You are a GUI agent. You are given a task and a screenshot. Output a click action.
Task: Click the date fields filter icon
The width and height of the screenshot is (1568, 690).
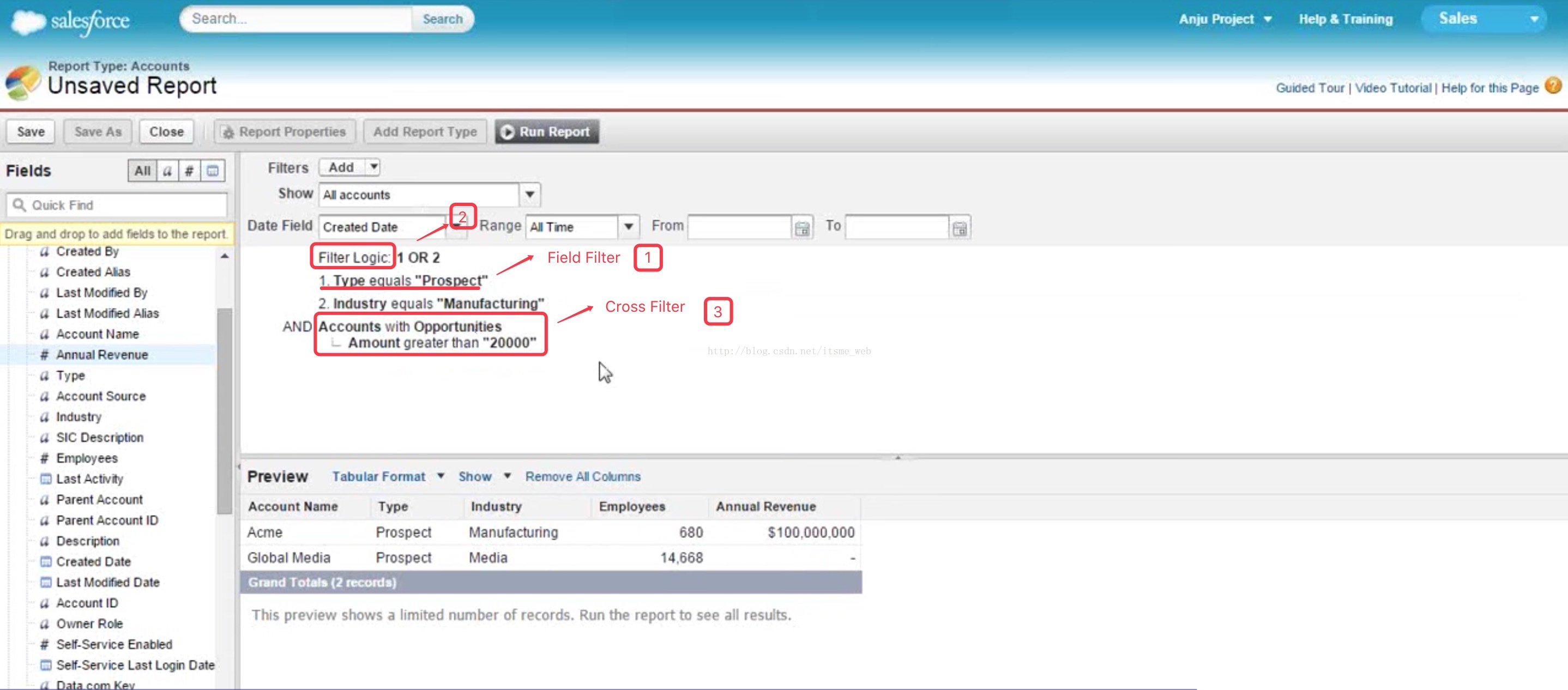213,171
